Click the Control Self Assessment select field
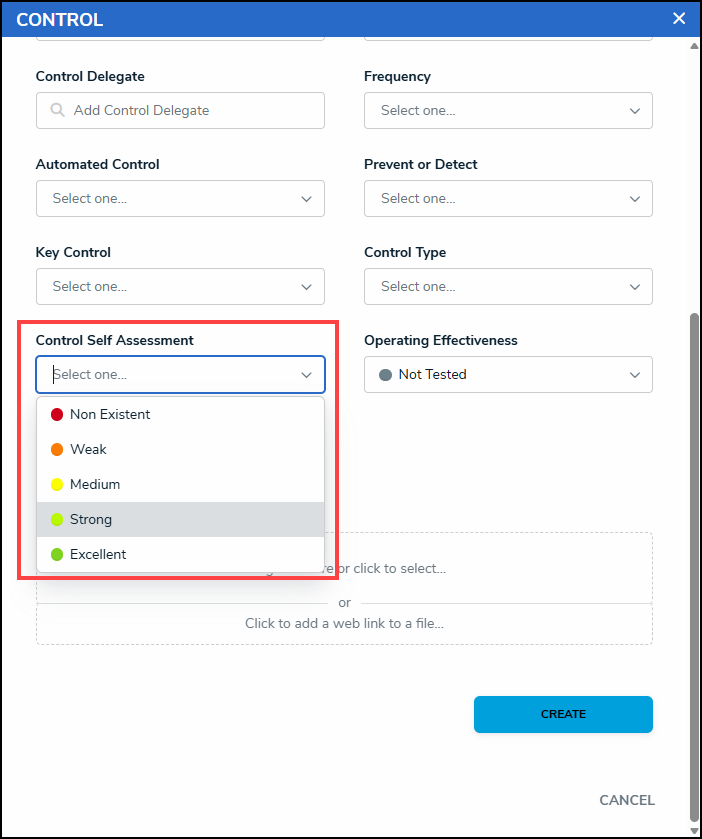The image size is (702, 839). pos(180,375)
